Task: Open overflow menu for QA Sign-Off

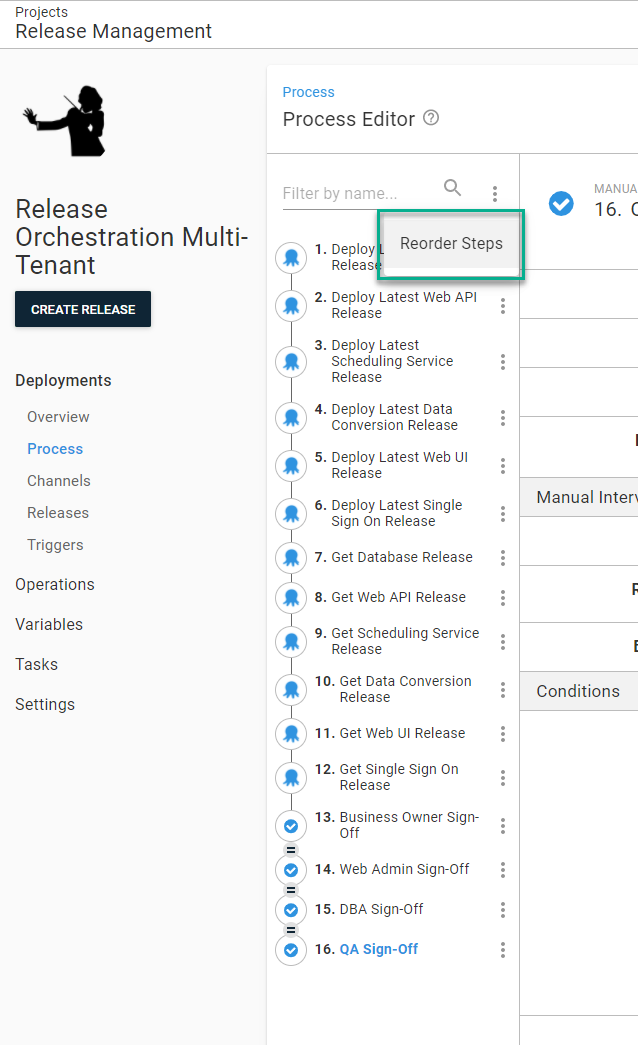Action: 503,950
